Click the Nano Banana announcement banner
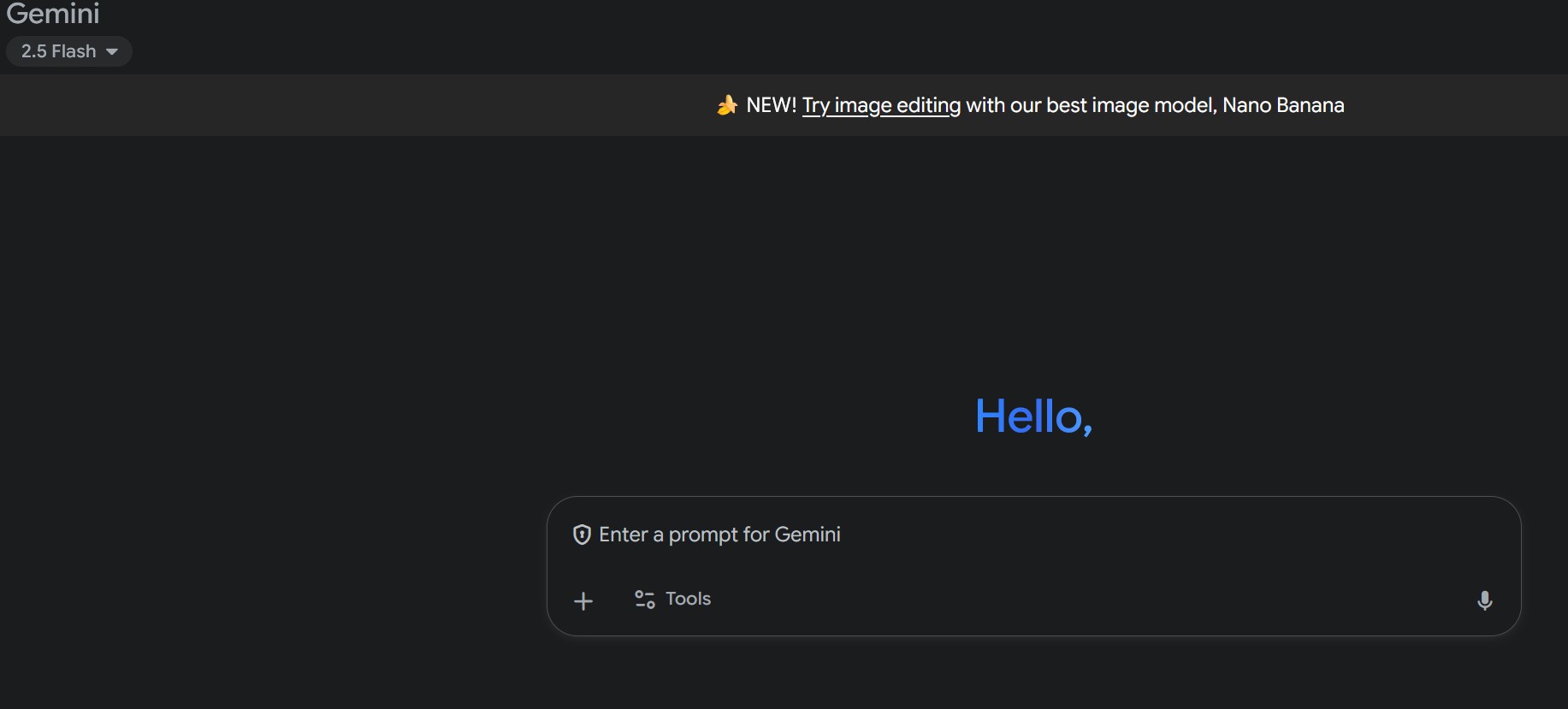 point(1030,104)
